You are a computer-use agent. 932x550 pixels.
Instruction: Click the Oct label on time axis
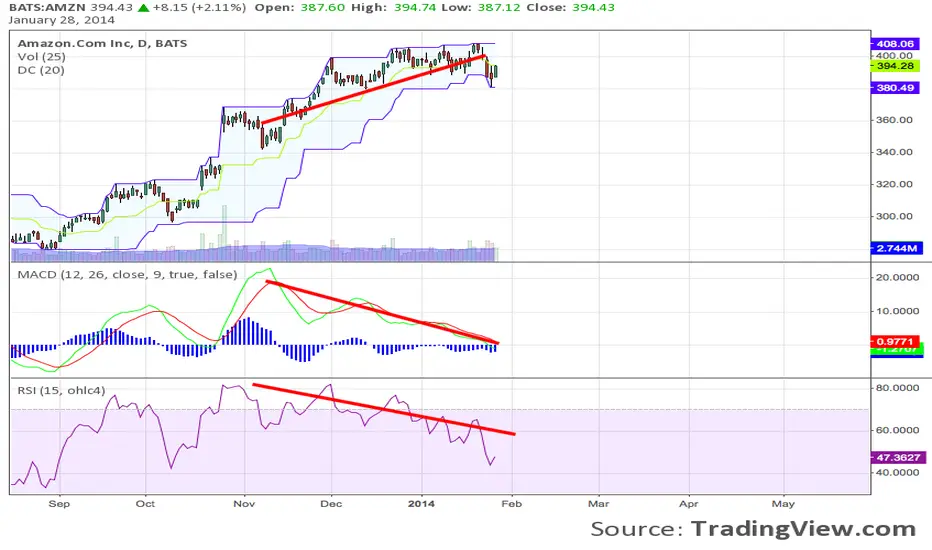pos(145,504)
